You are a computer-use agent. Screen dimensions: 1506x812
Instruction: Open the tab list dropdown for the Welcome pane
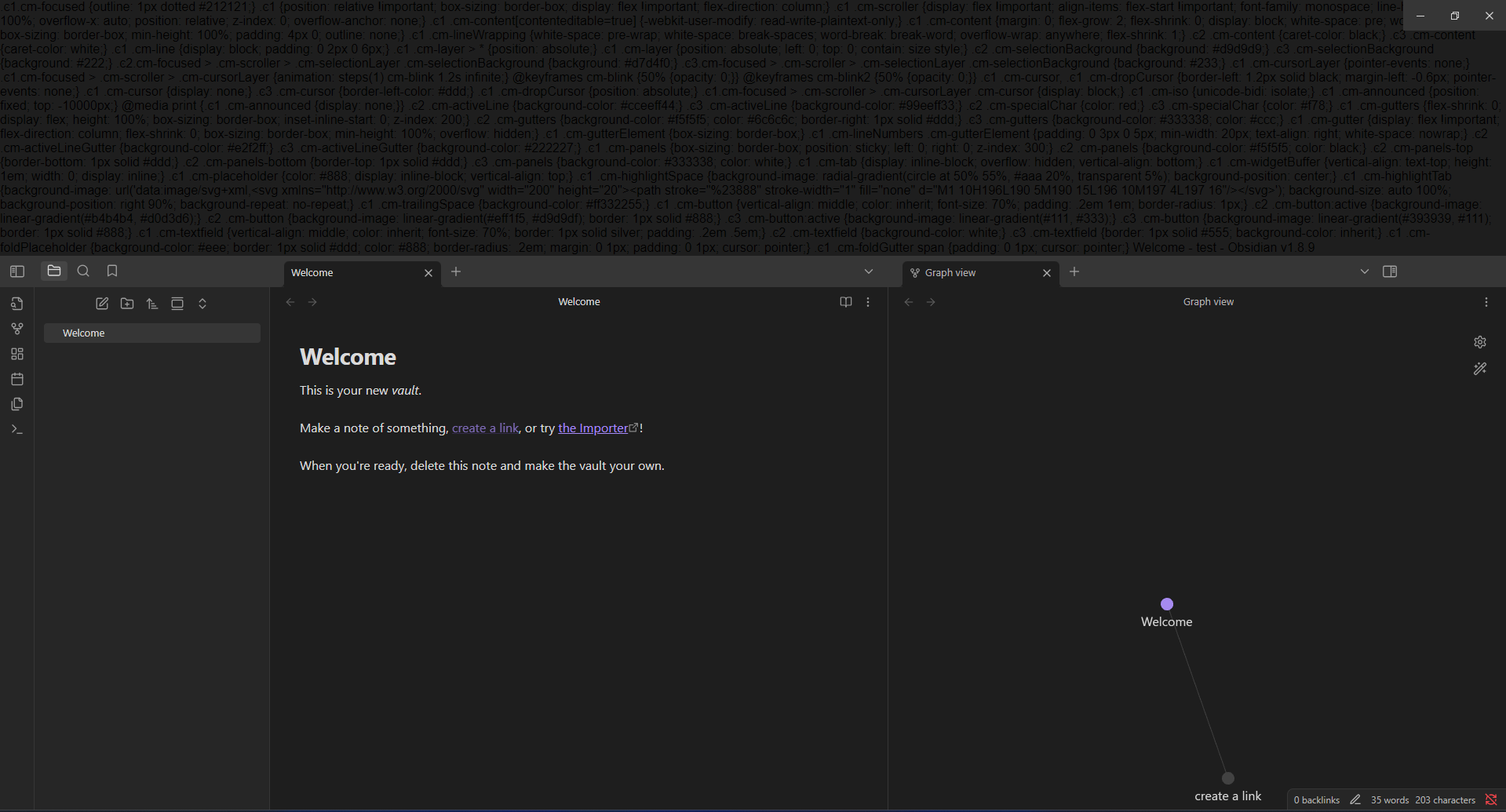[869, 271]
